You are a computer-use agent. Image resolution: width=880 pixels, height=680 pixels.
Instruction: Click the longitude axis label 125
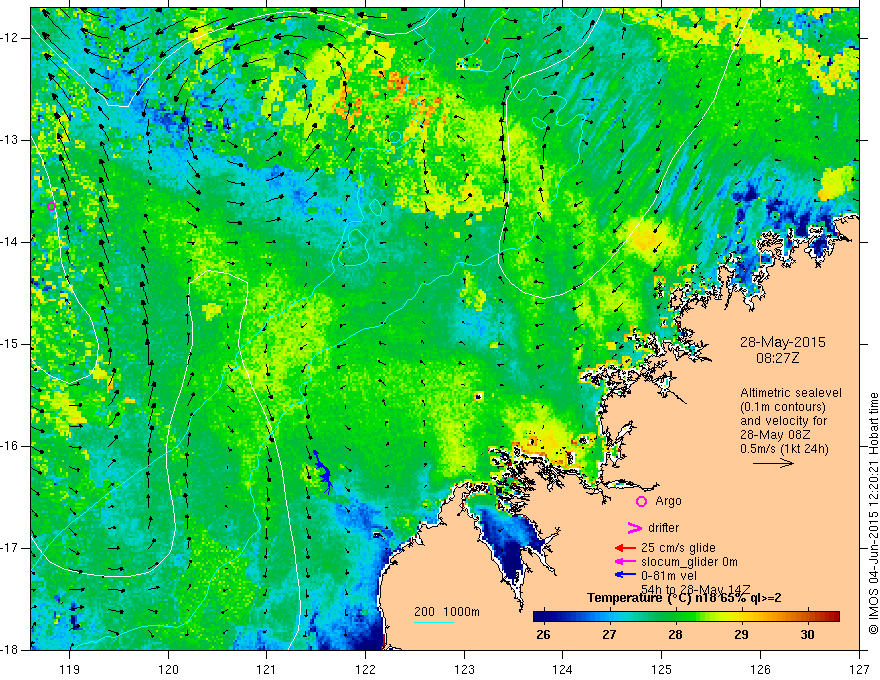[x=662, y=669]
